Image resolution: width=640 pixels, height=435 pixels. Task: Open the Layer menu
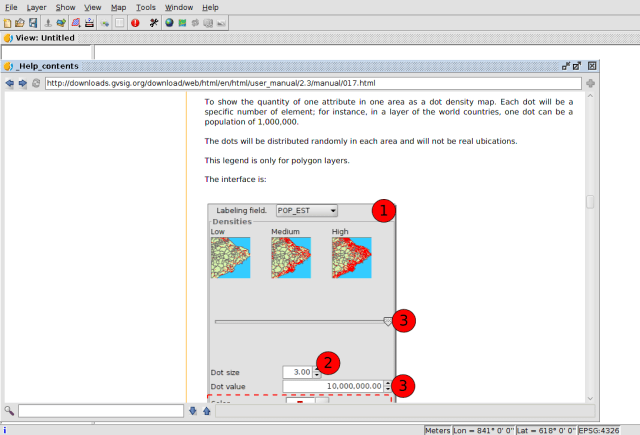[x=36, y=7]
